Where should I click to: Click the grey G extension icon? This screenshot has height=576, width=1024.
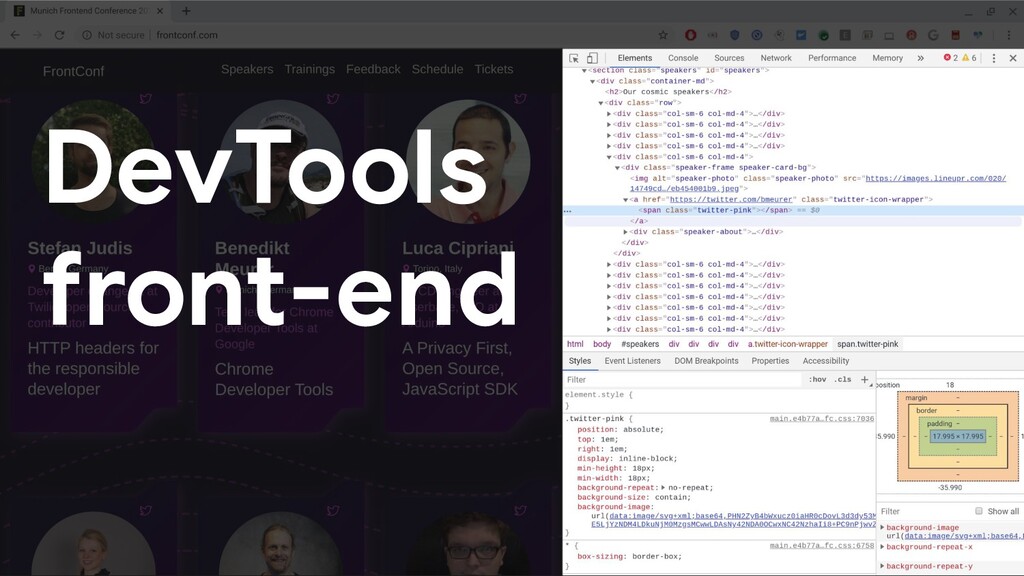coord(933,35)
